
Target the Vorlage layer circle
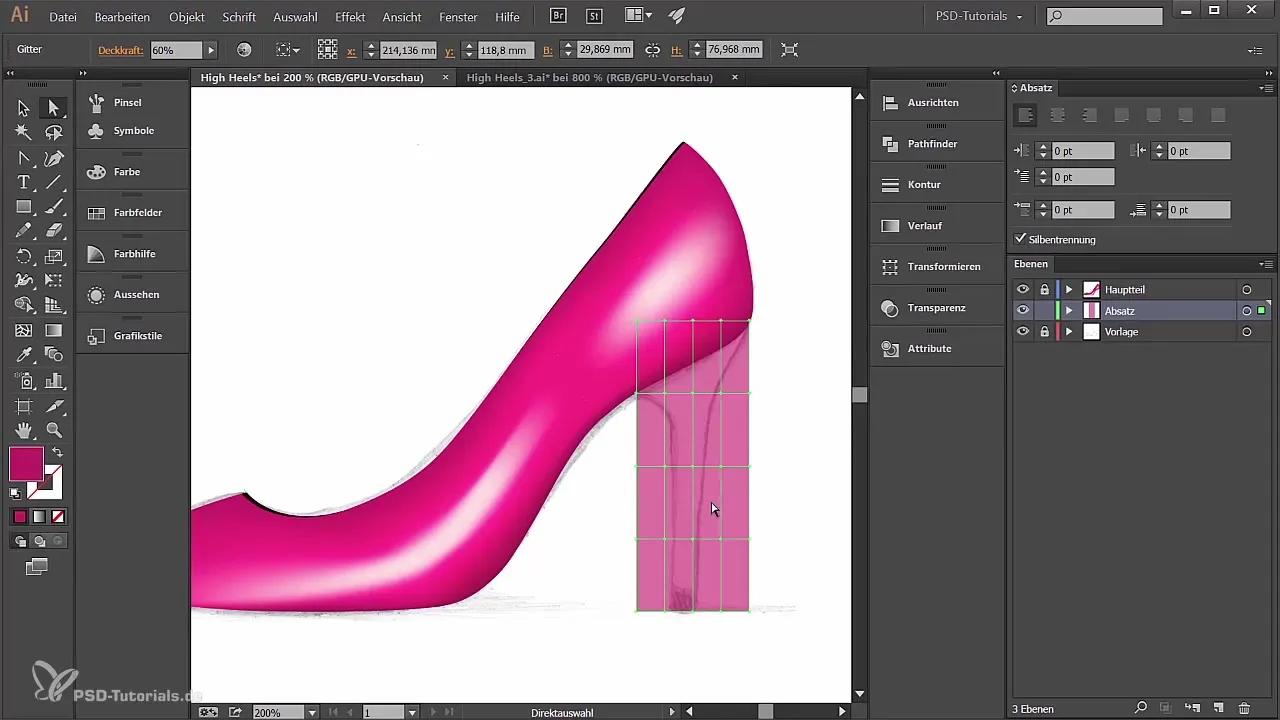[1247, 331]
